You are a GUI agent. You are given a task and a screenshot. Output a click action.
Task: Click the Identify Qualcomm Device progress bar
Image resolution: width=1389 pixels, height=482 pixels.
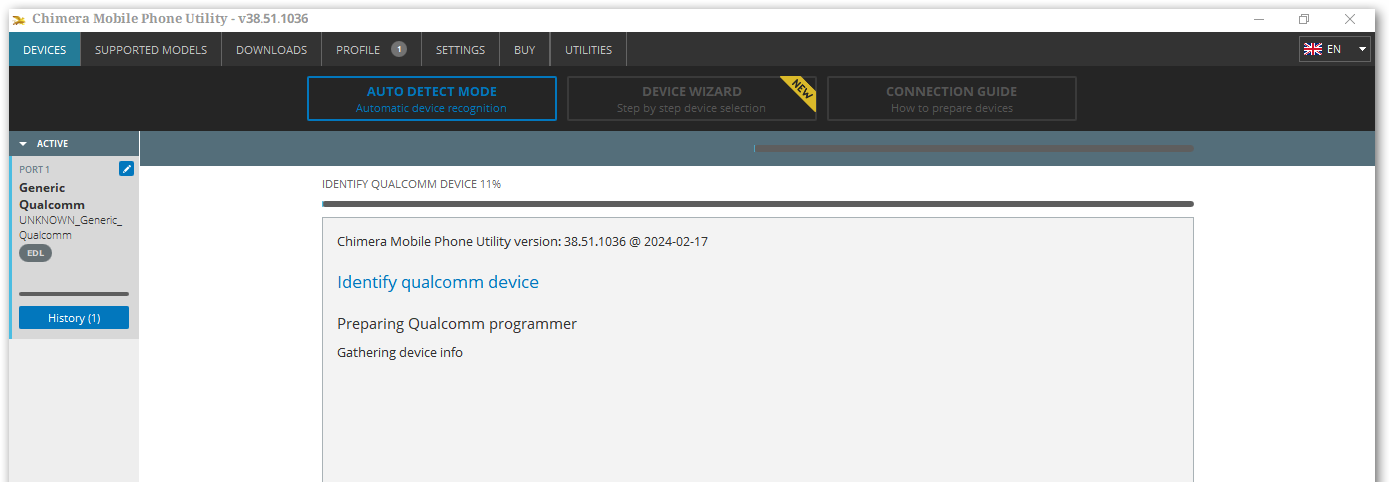pos(757,204)
